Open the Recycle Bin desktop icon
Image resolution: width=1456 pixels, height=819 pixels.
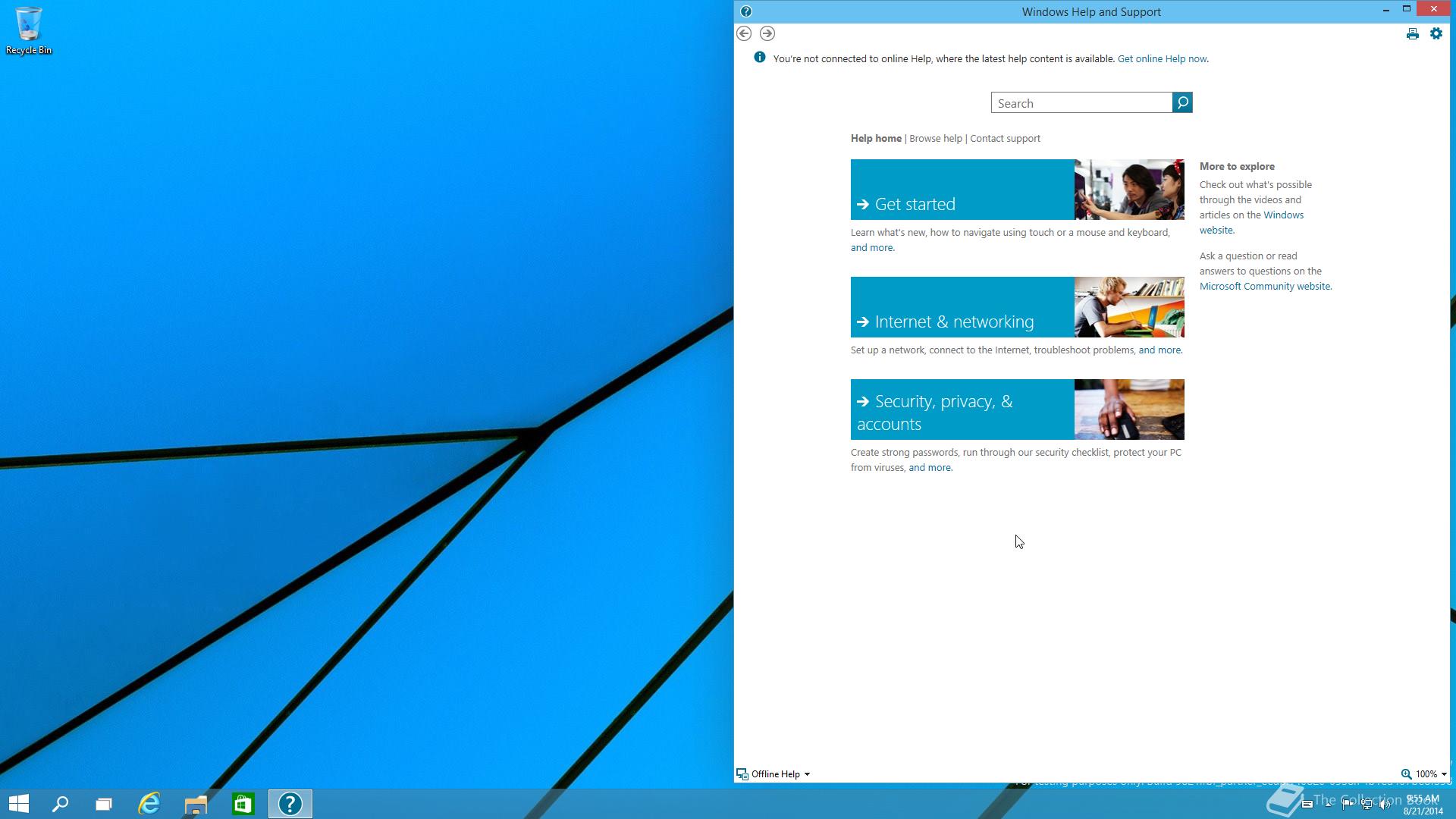29,30
